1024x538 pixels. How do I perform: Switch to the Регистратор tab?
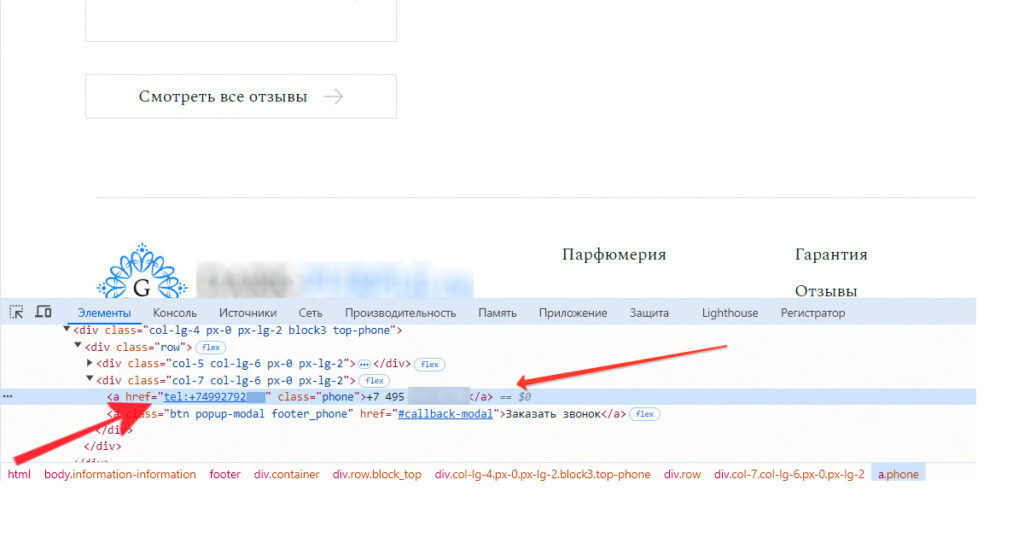812,313
